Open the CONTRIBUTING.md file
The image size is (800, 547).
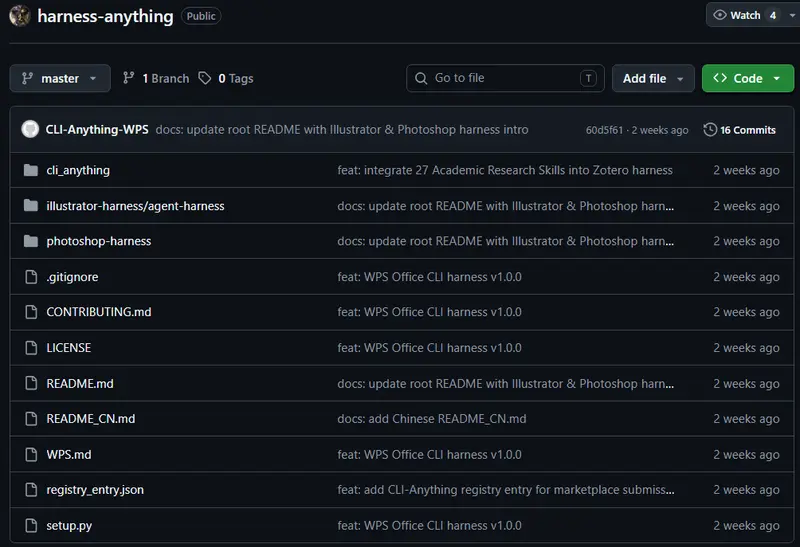pyautogui.click(x=99, y=312)
